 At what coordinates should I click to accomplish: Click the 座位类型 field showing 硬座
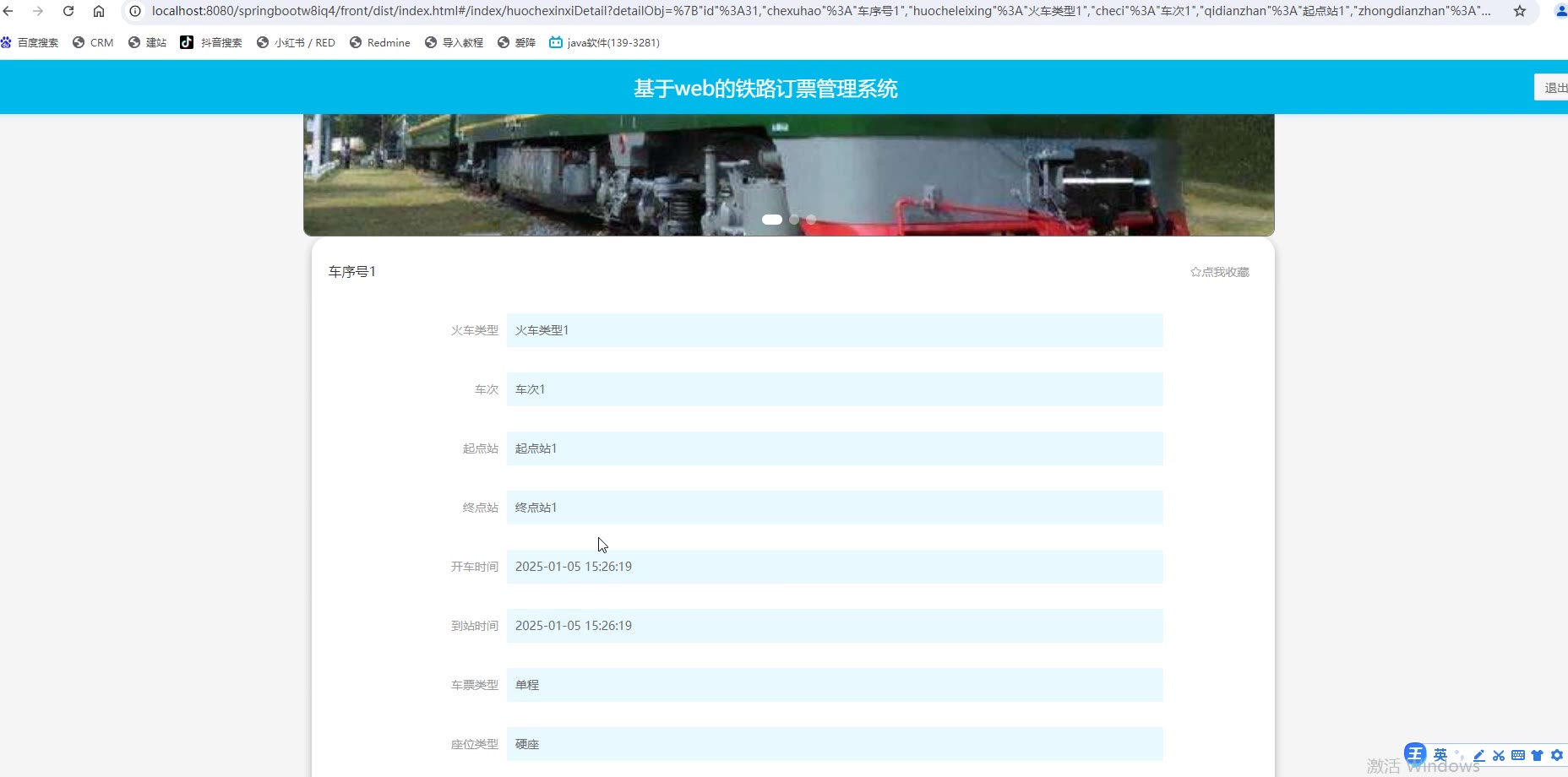[835, 744]
